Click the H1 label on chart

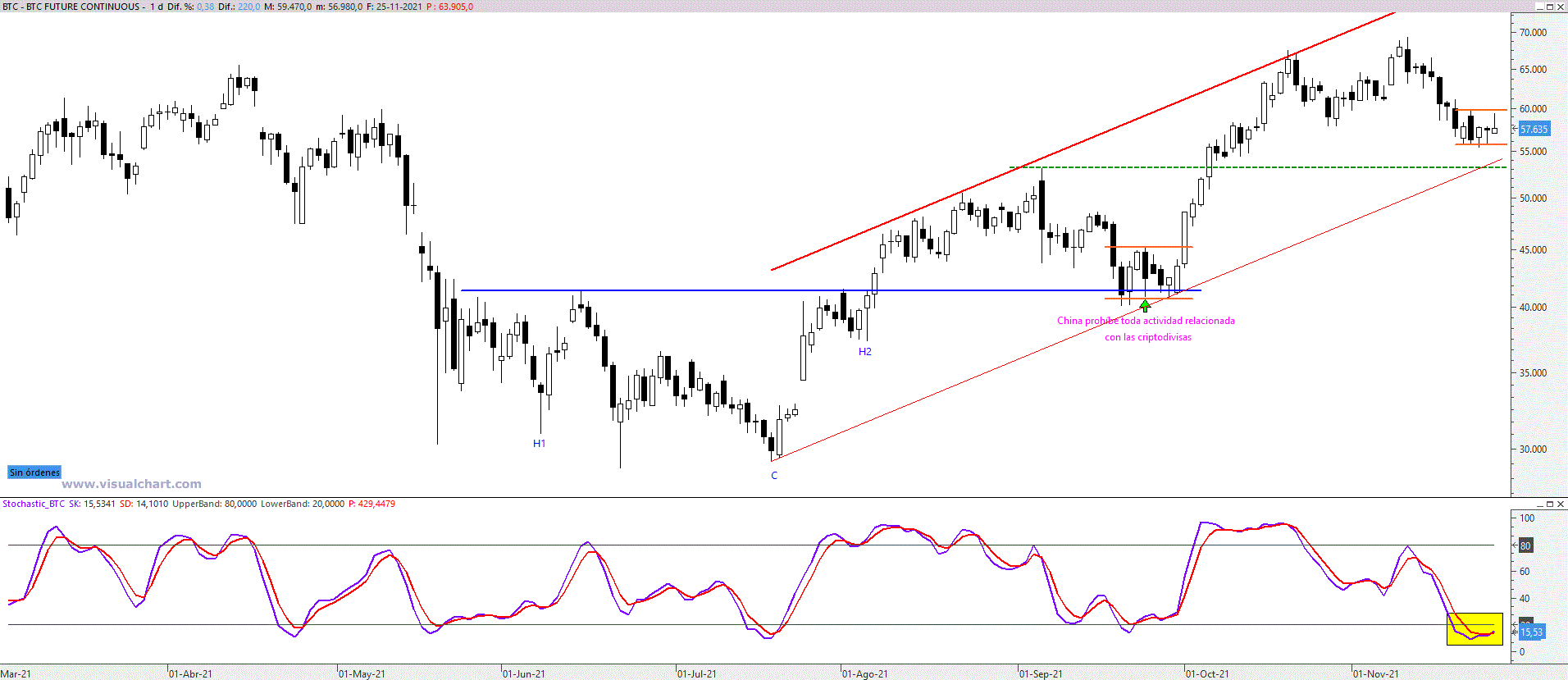tap(539, 444)
